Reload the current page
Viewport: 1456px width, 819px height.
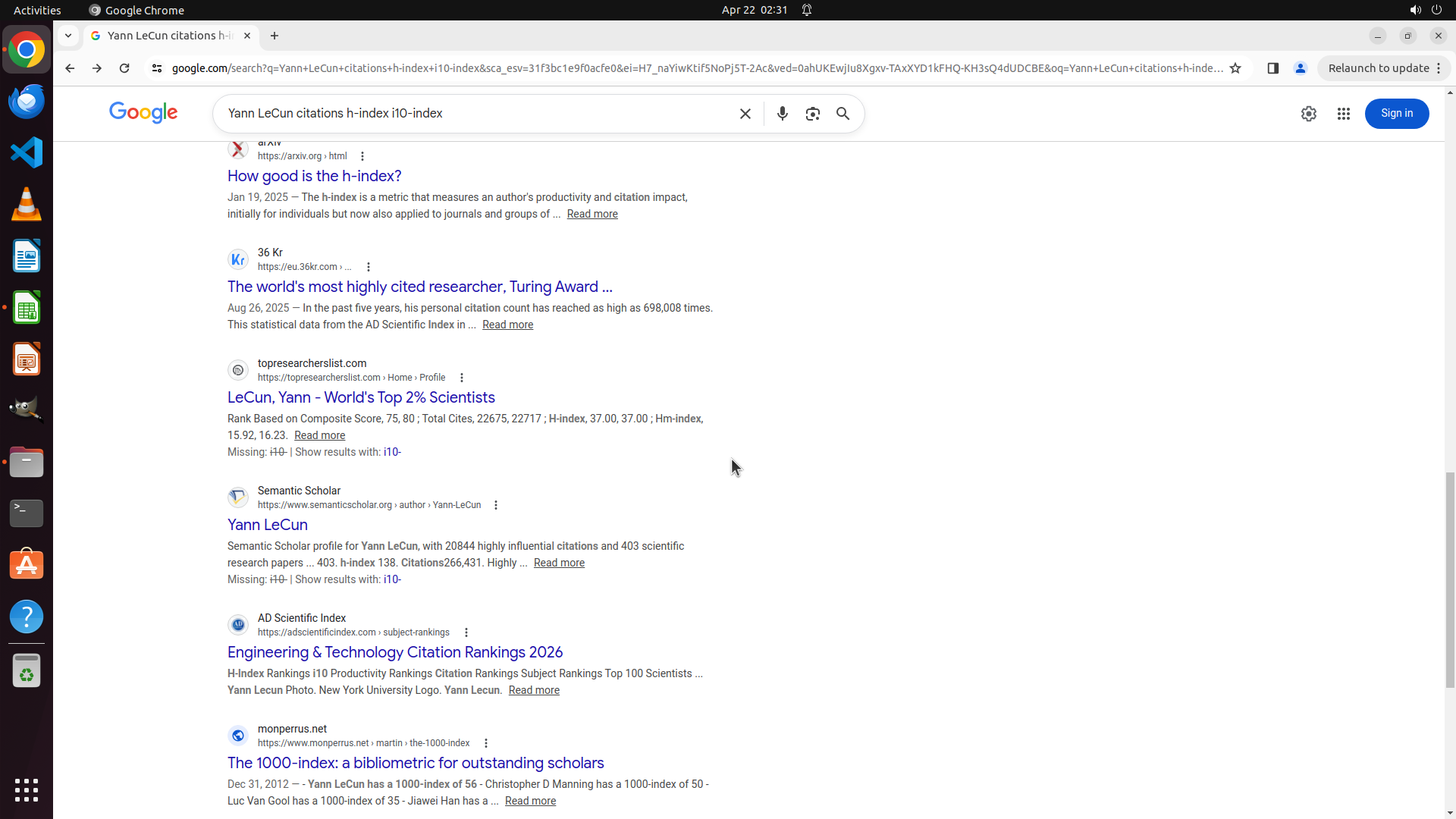(x=124, y=68)
